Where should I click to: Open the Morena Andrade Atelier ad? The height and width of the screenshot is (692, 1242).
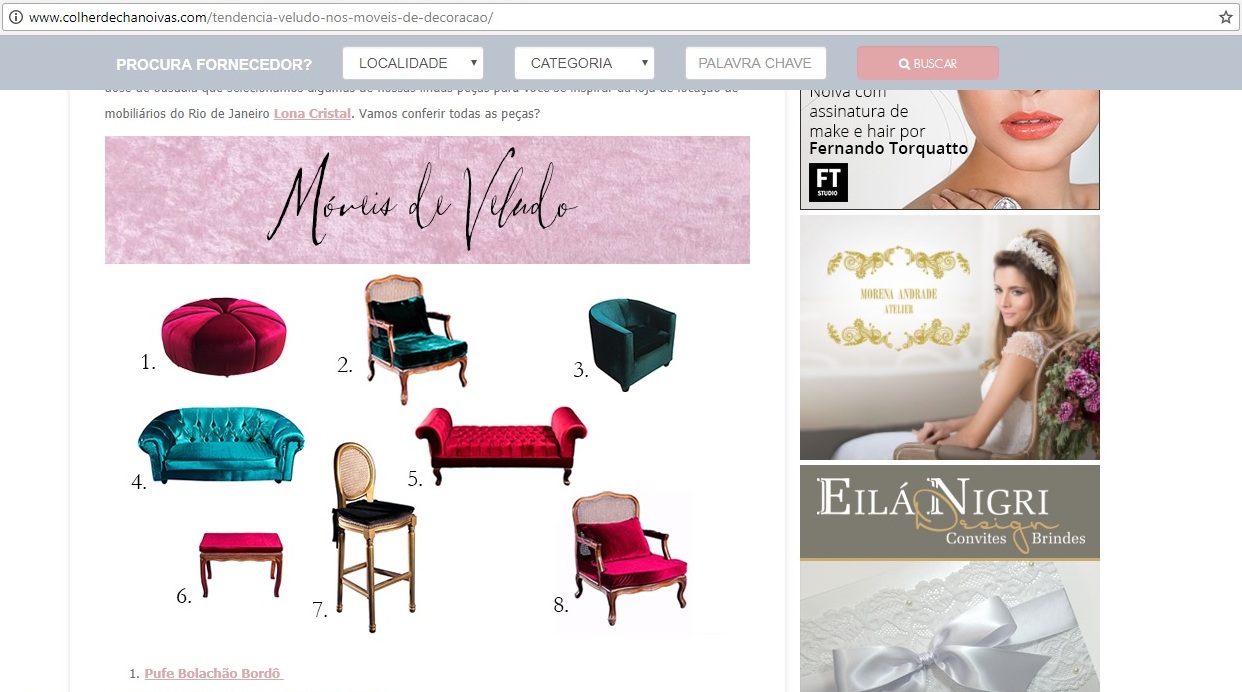(x=950, y=338)
